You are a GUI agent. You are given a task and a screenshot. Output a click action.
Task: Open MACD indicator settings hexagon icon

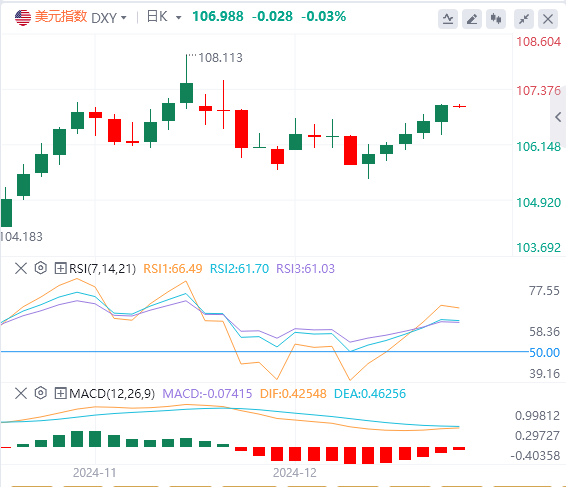41,393
